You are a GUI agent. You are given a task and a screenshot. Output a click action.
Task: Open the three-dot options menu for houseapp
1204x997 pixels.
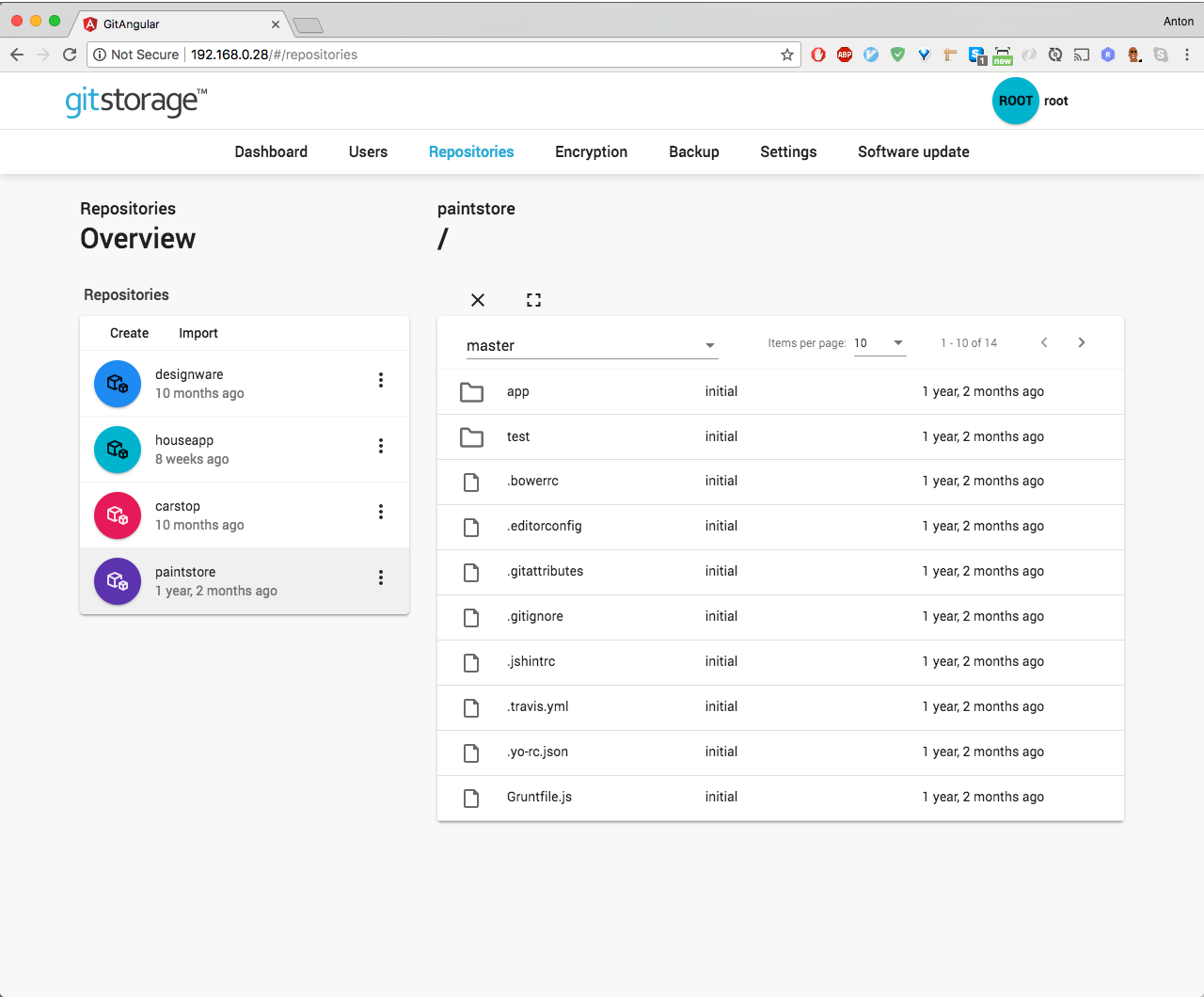pos(381,445)
